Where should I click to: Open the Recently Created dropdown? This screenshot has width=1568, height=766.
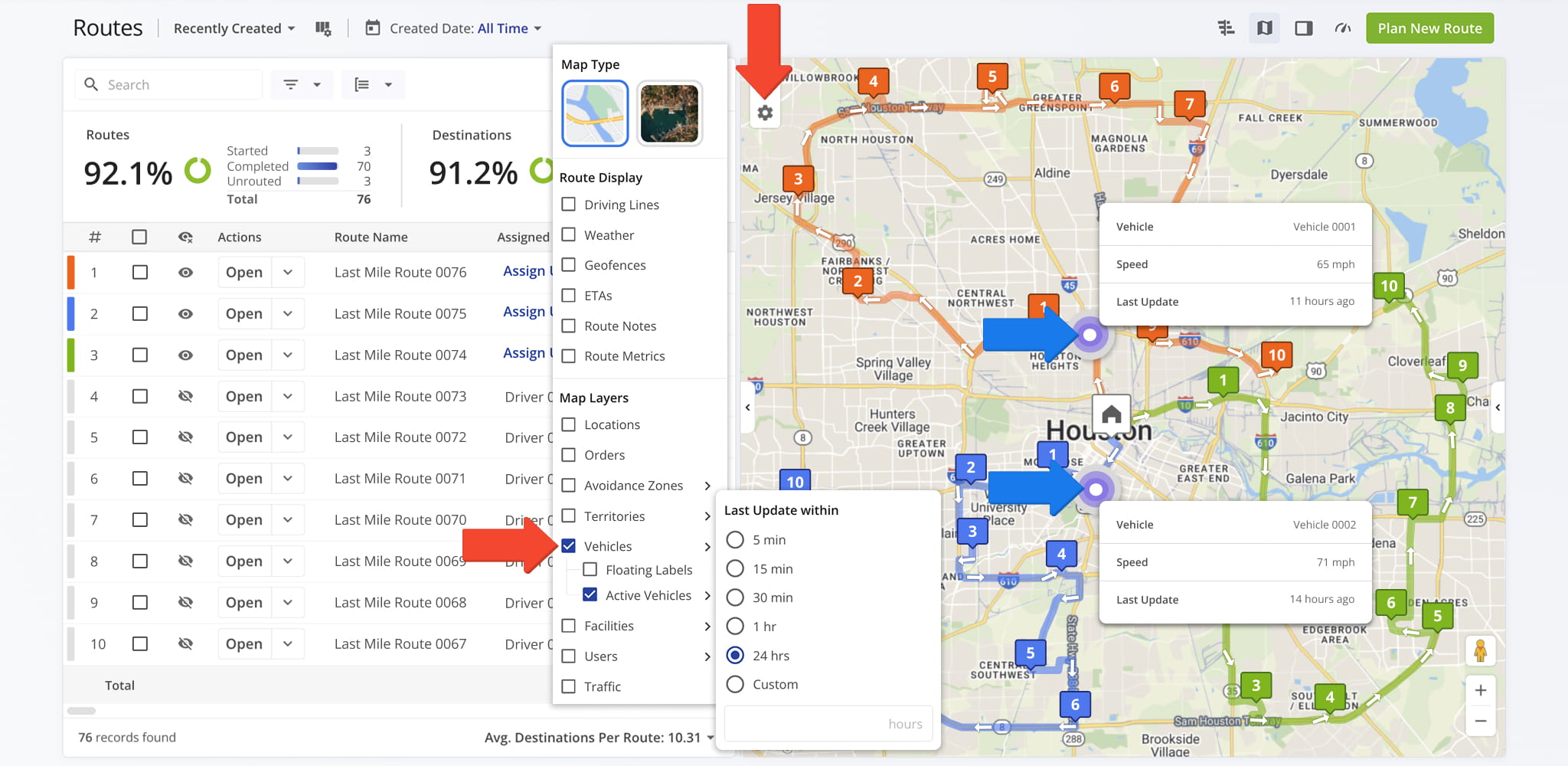click(234, 28)
